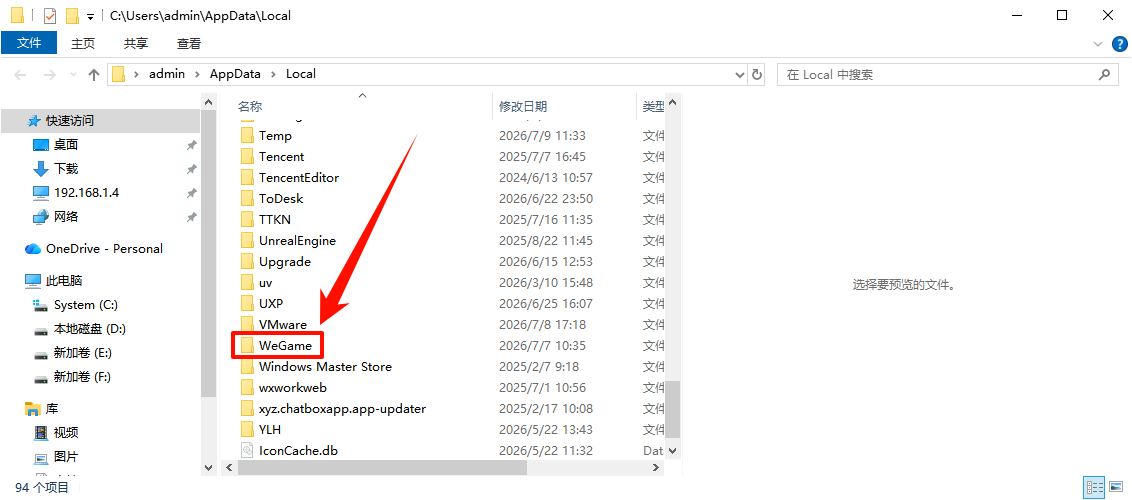1132x500 pixels.
Task: Switch to details view layout icon
Action: click(1094, 487)
